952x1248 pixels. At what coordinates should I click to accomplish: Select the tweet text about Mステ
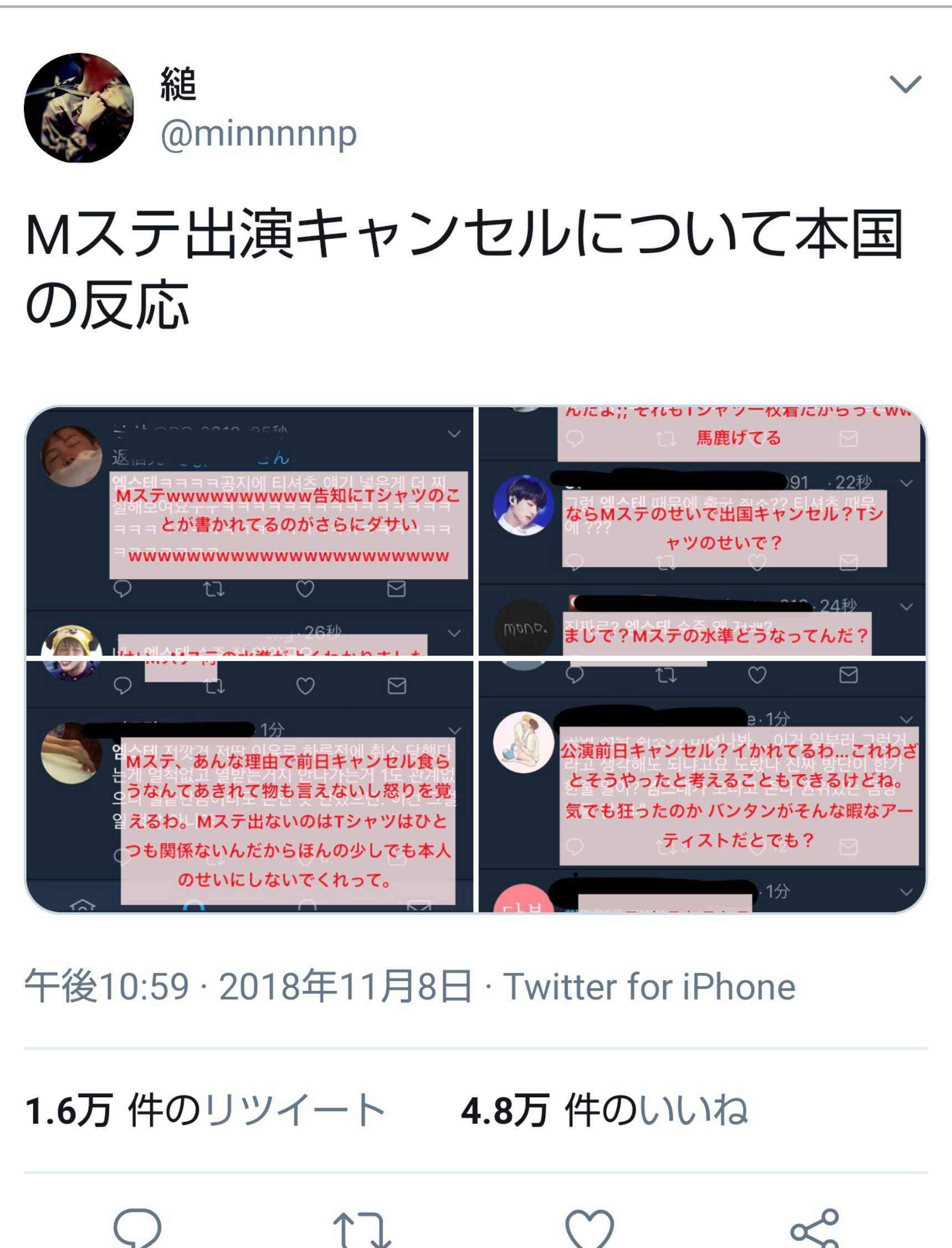pyautogui.click(x=464, y=269)
